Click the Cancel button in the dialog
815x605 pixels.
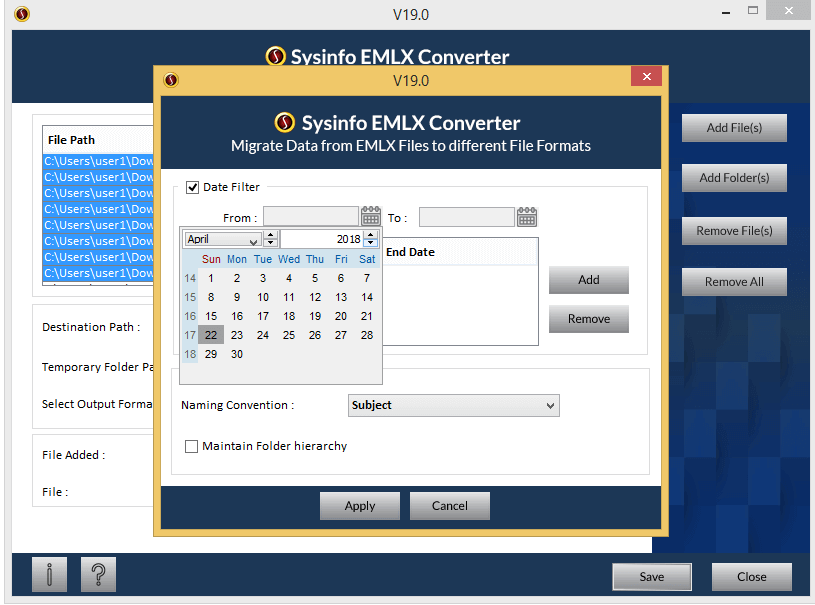[x=450, y=506]
